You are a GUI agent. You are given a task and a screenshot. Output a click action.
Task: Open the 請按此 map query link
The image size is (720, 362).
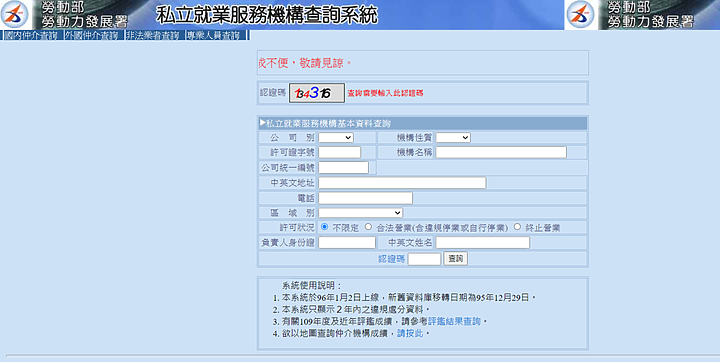coord(410,334)
